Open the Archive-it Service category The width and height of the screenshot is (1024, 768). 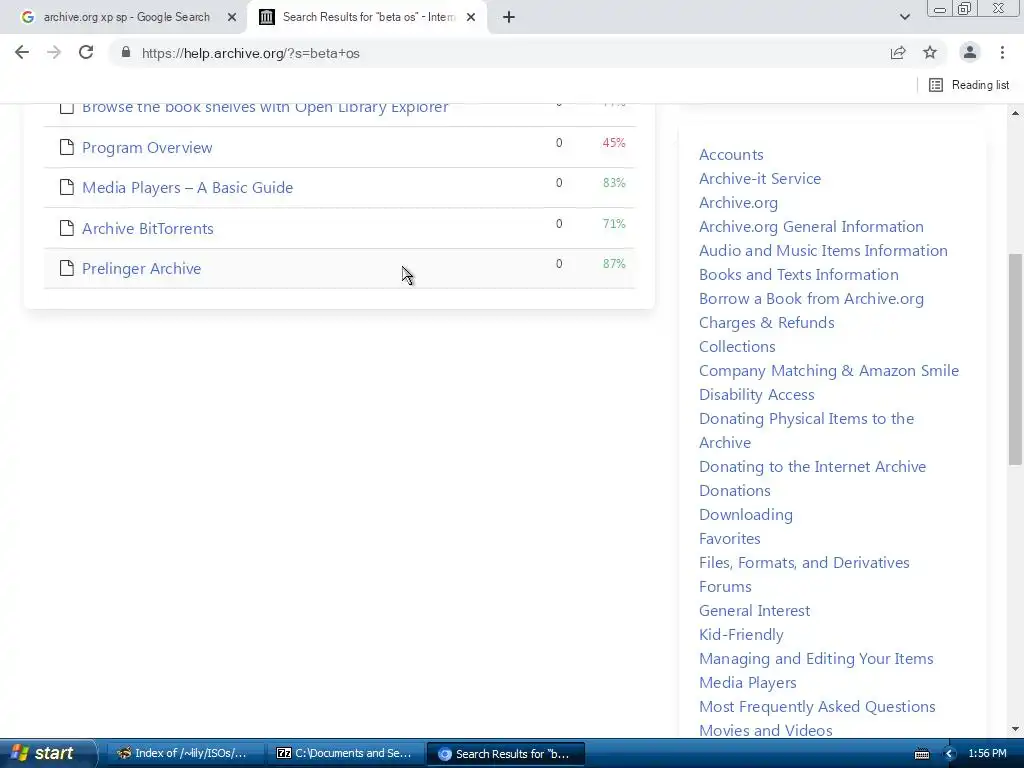760,178
